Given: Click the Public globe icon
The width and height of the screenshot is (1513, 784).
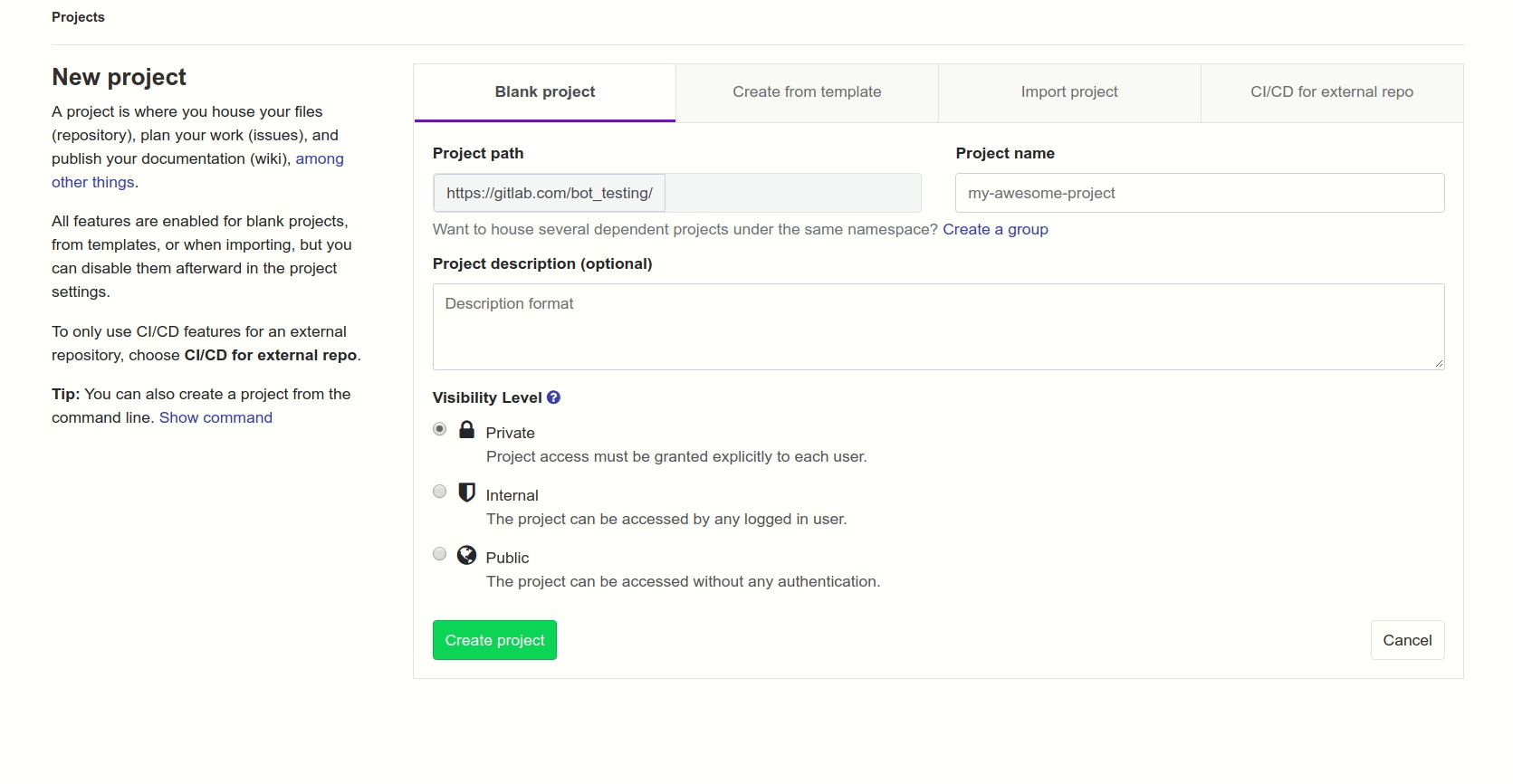Looking at the screenshot, I should click(x=466, y=555).
